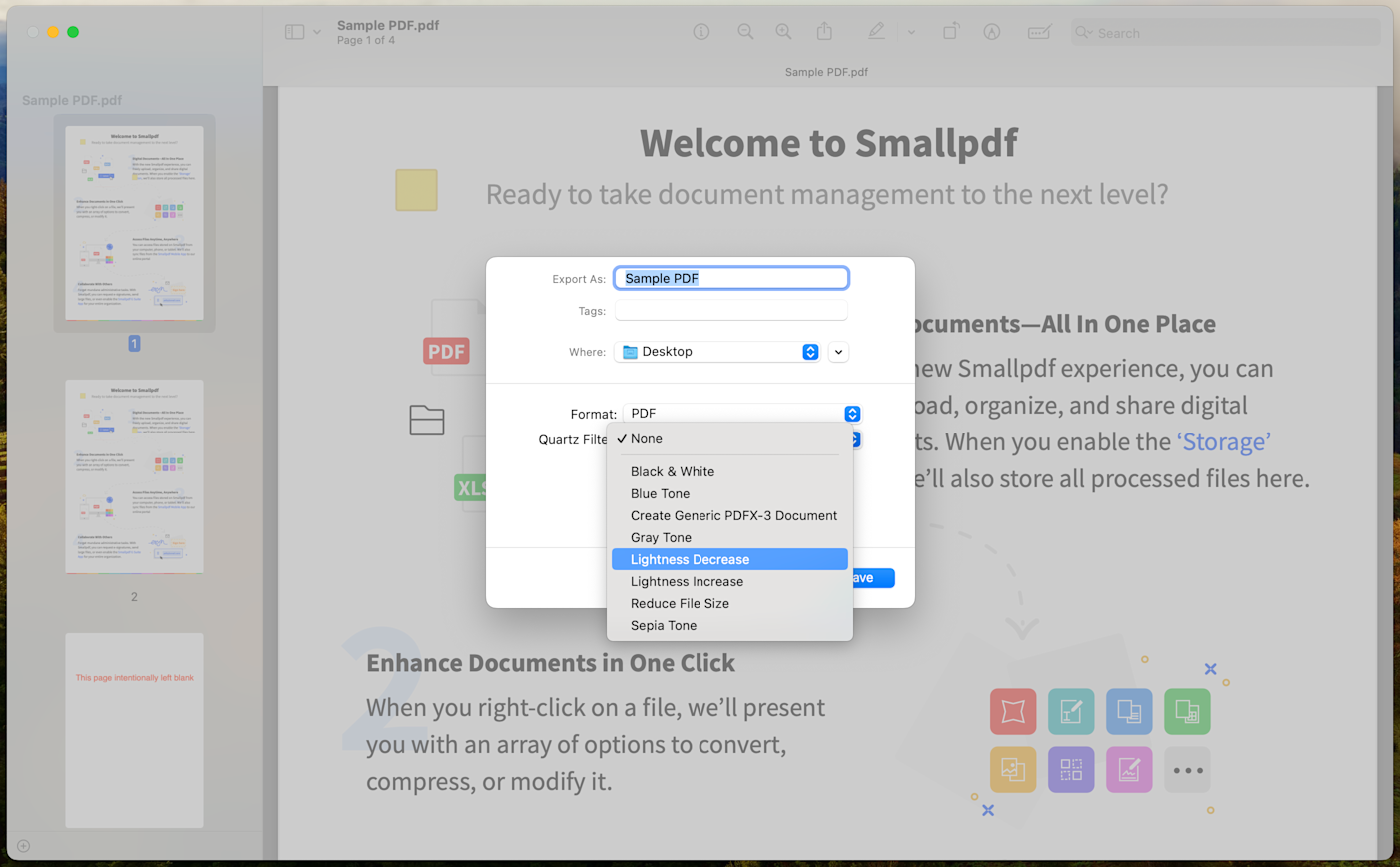Open the sidebar view options
The height and width of the screenshot is (867, 1400).
(x=294, y=32)
